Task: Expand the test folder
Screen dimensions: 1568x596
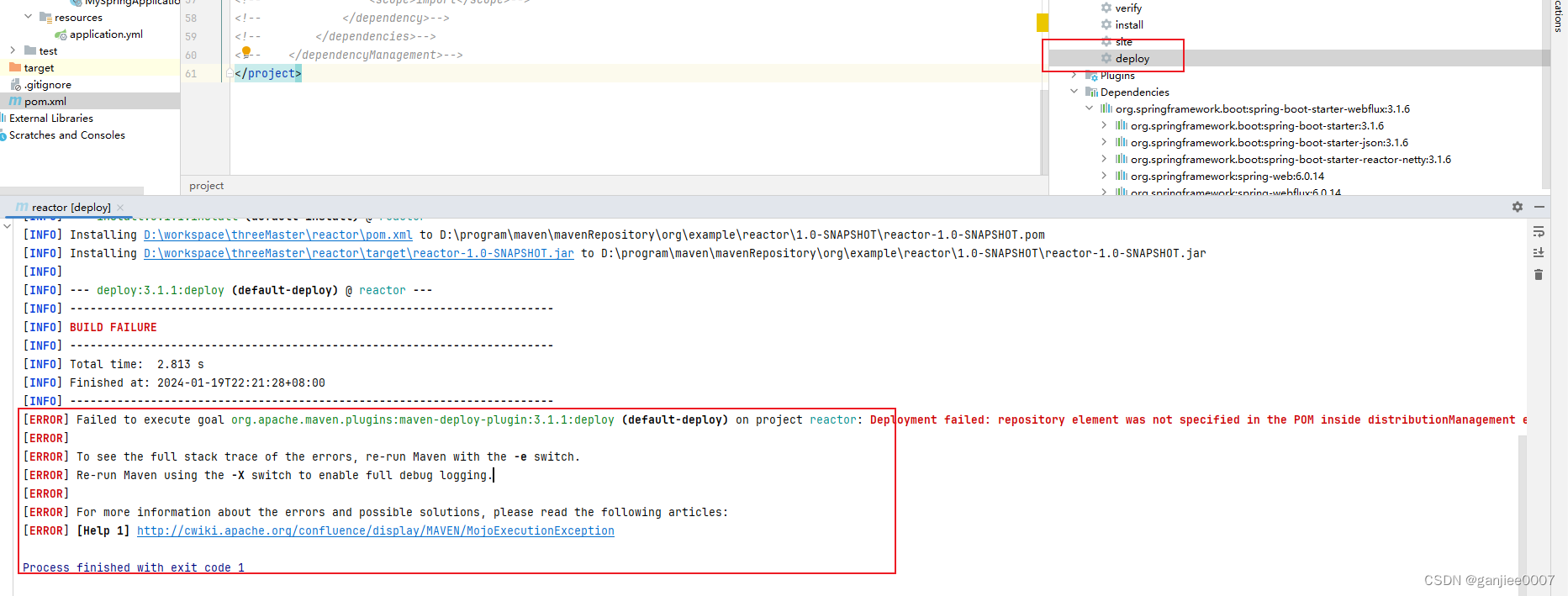Action: click(x=13, y=50)
